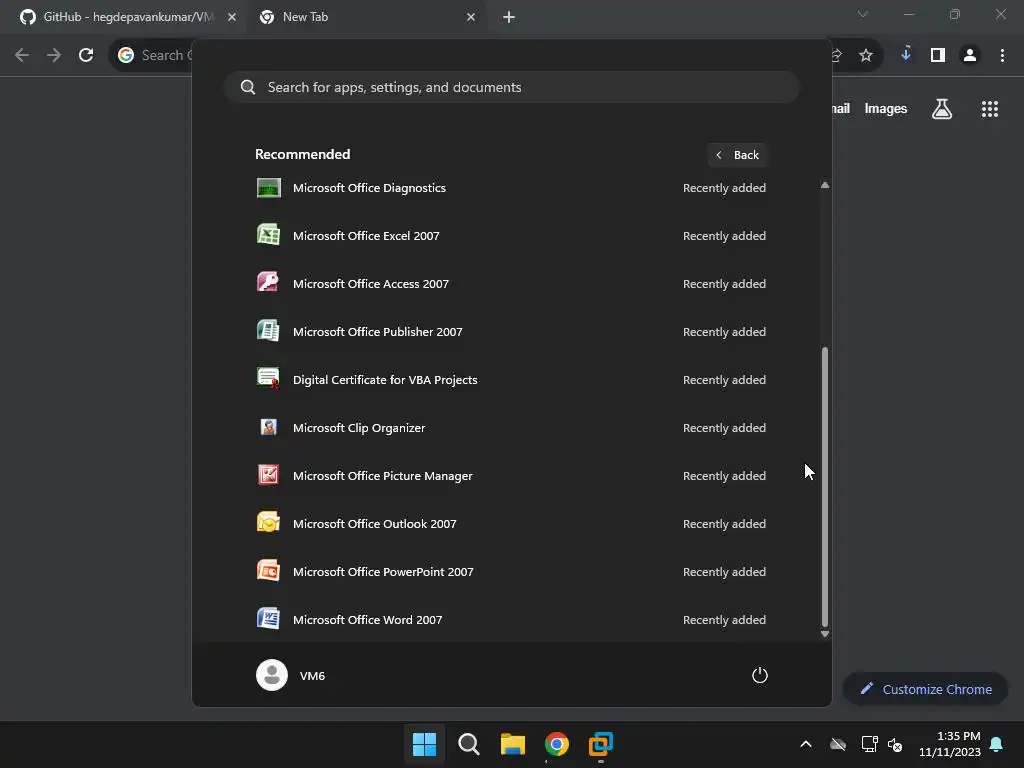
Task: Open Chrome downloads icon
Action: pyautogui.click(x=906, y=55)
